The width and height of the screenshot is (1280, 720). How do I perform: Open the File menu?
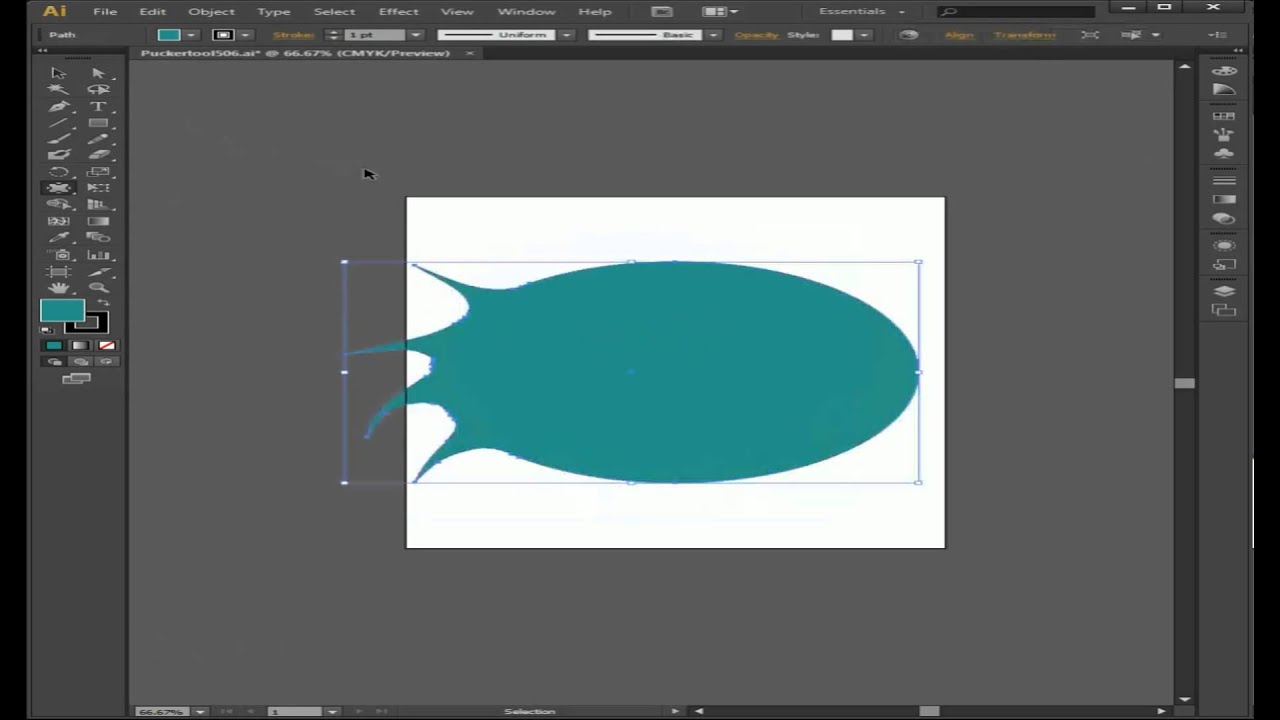[x=105, y=11]
